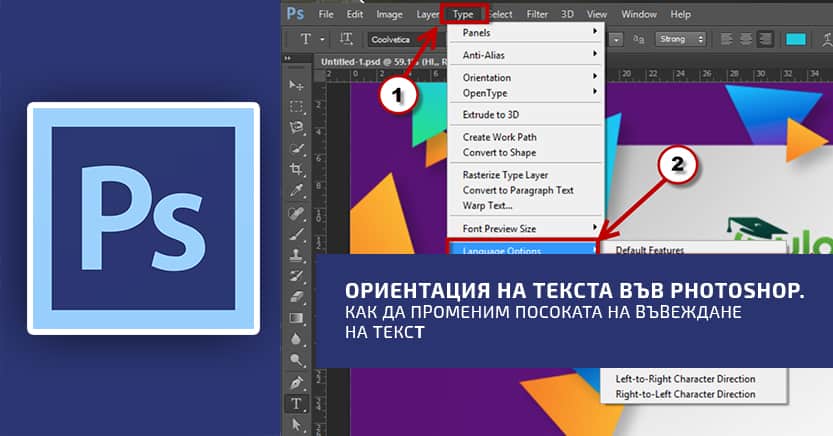This screenshot has height=436, width=833.
Task: Open the Window menu
Action: click(639, 14)
